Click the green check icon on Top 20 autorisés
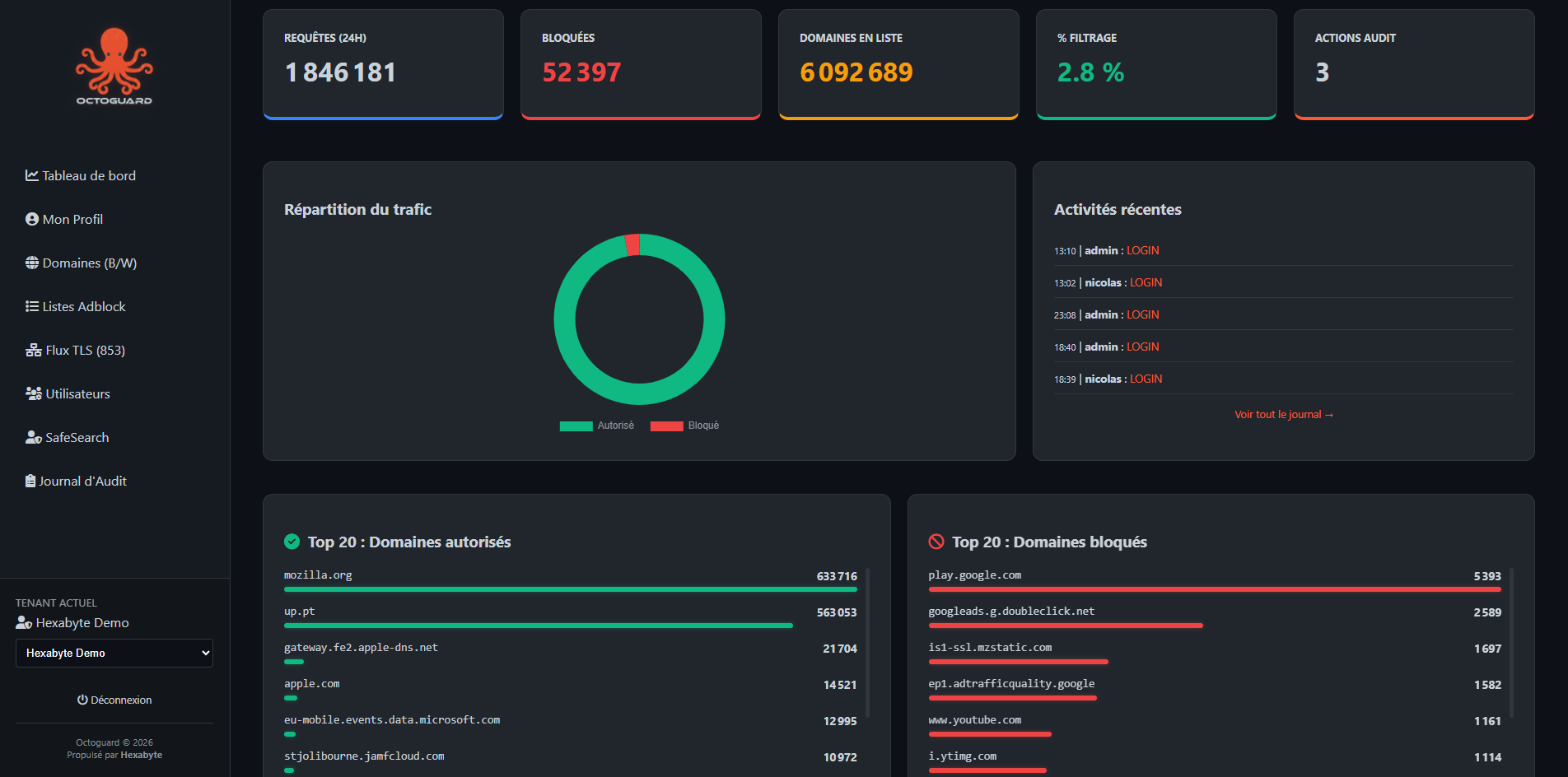This screenshot has height=777, width=1568. click(x=292, y=542)
